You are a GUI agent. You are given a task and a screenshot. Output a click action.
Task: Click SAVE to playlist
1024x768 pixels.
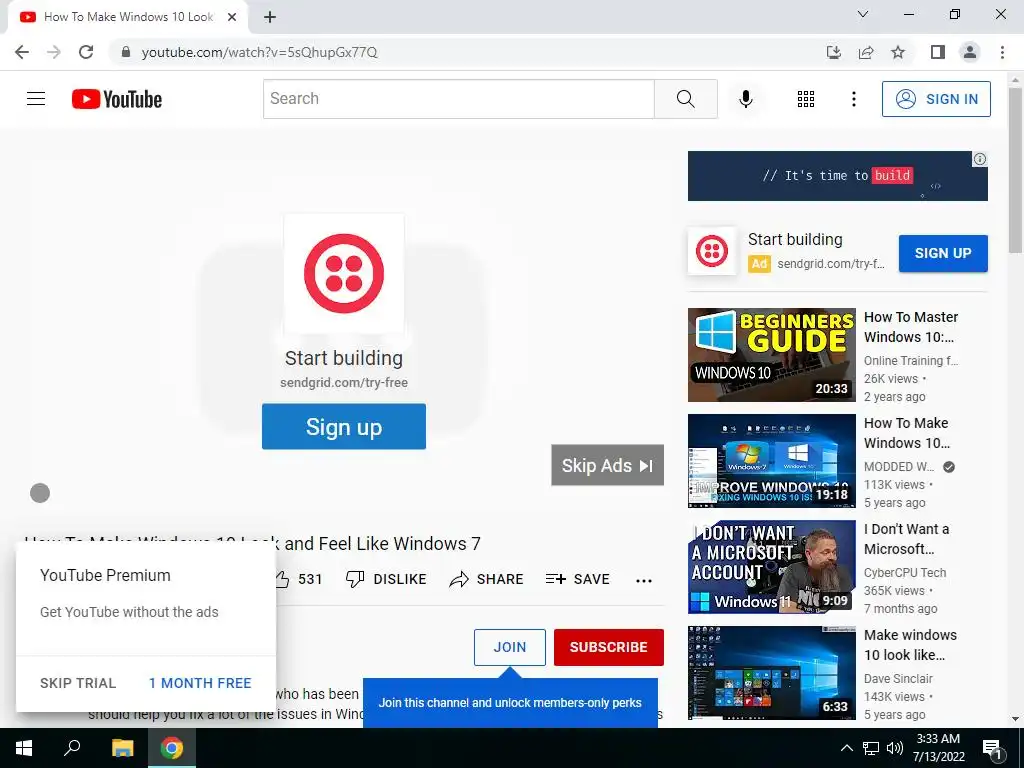point(577,579)
